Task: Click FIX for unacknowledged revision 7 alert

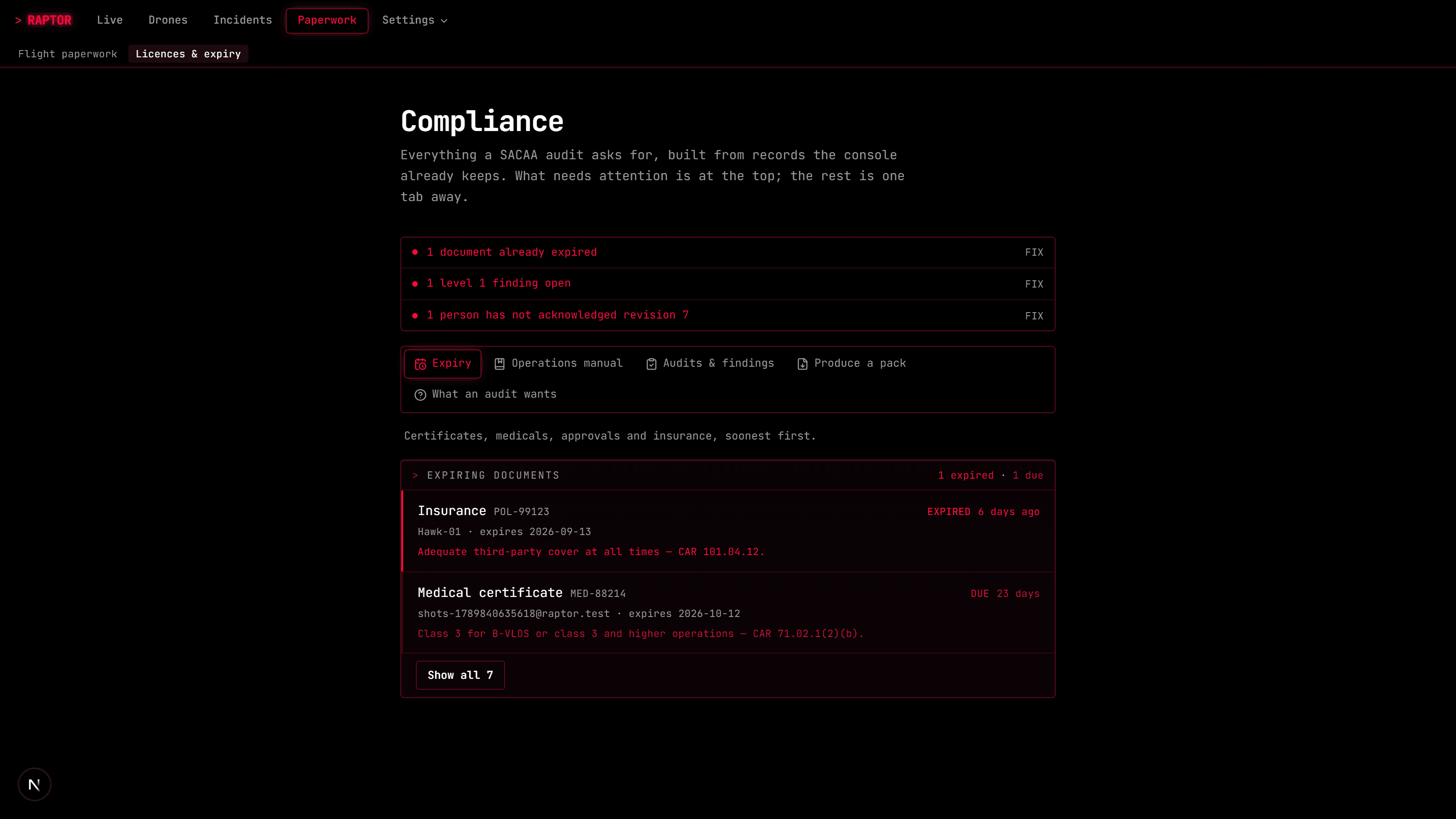Action: 1034,316
